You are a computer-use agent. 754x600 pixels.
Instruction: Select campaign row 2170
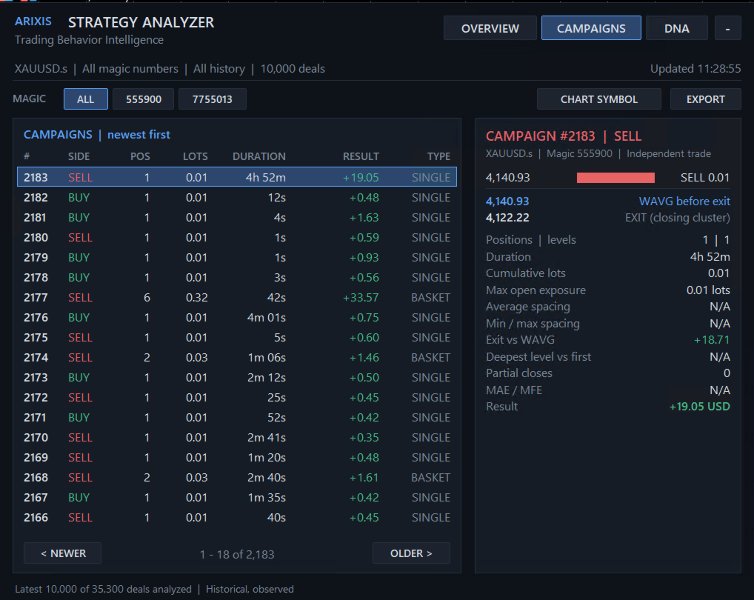(237, 438)
